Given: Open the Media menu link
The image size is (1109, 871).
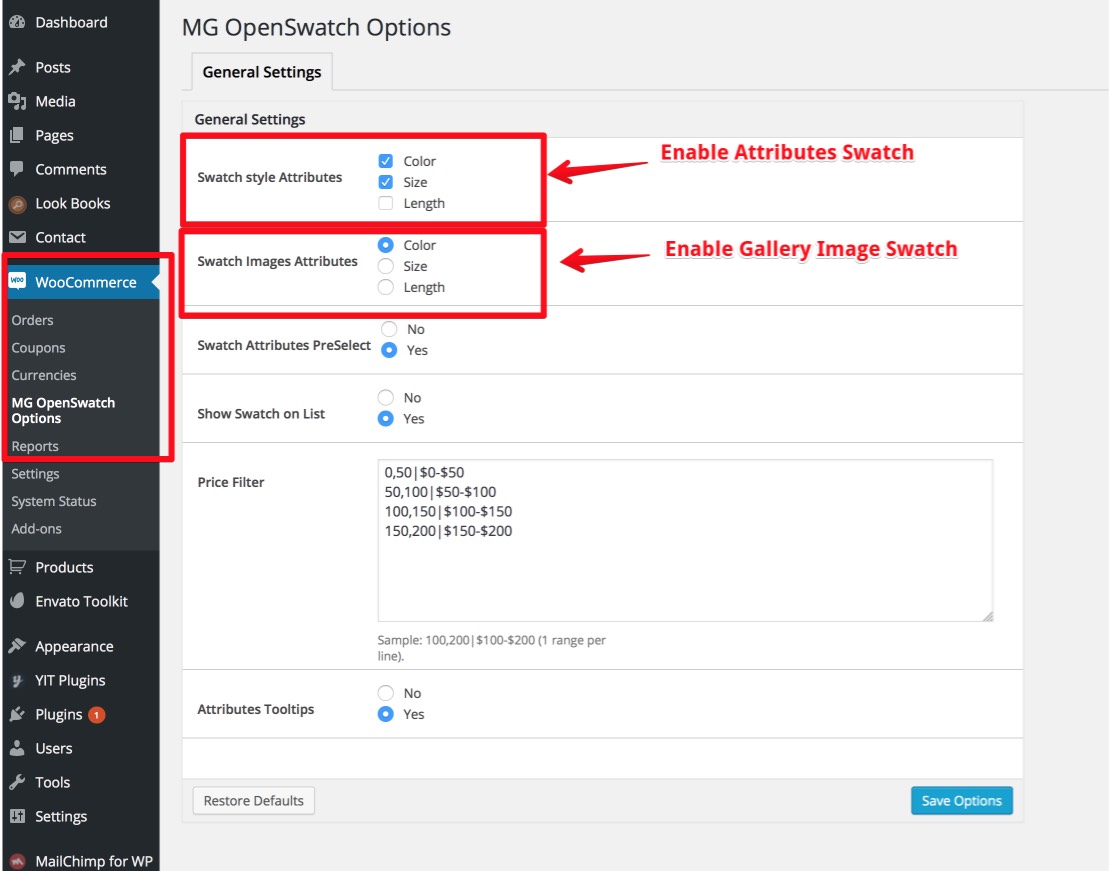Looking at the screenshot, I should tap(55, 101).
